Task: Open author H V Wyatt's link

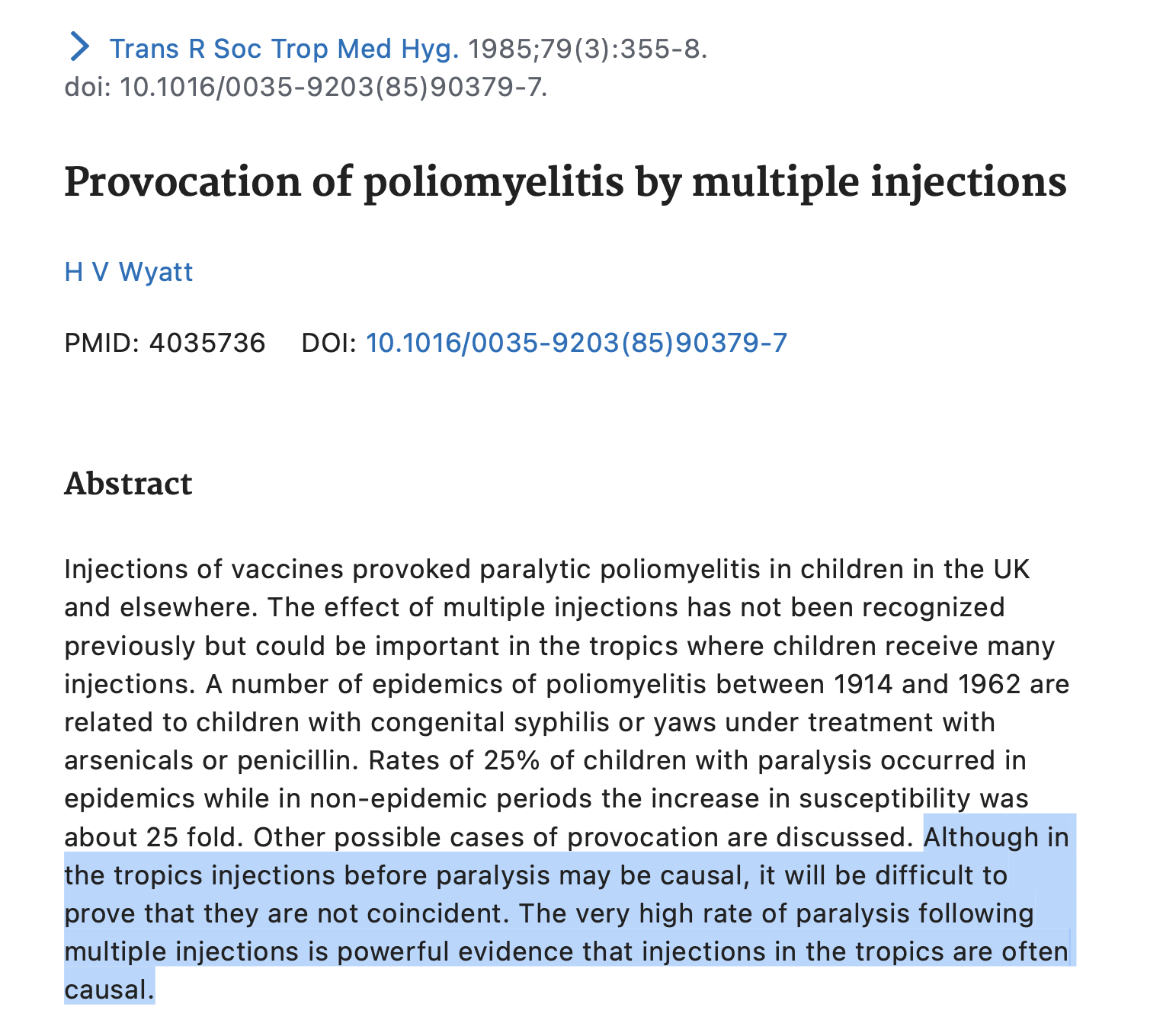Action: (129, 272)
